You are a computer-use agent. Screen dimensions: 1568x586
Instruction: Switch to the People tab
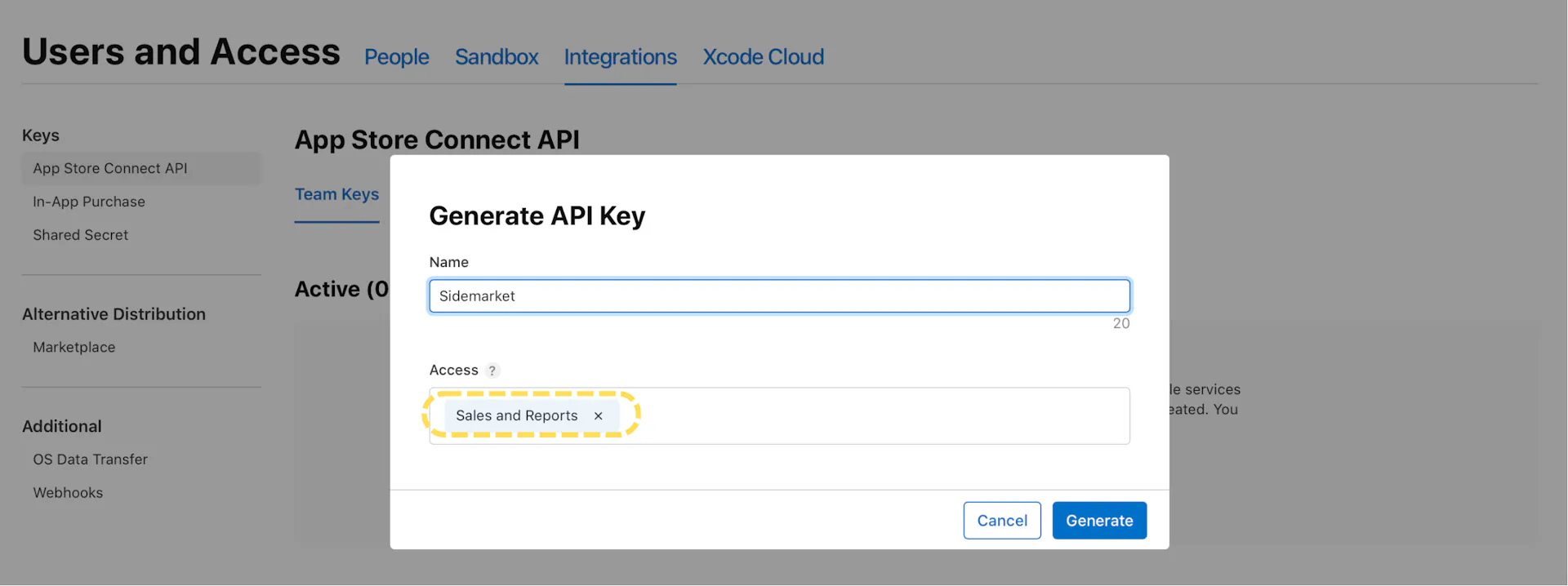pyautogui.click(x=396, y=57)
